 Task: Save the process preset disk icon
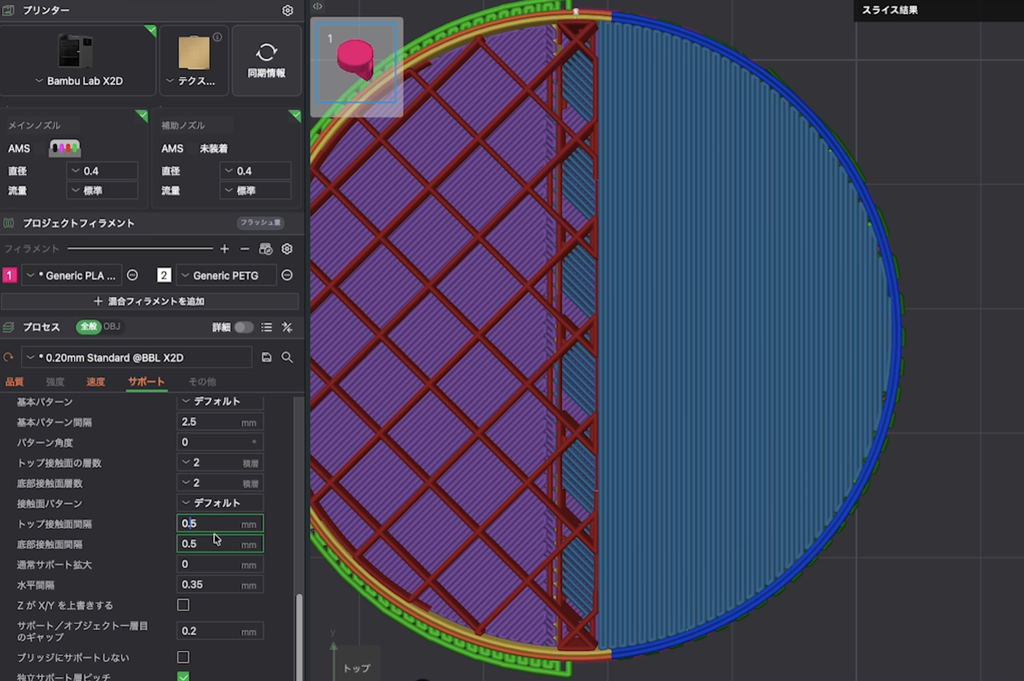pos(266,357)
